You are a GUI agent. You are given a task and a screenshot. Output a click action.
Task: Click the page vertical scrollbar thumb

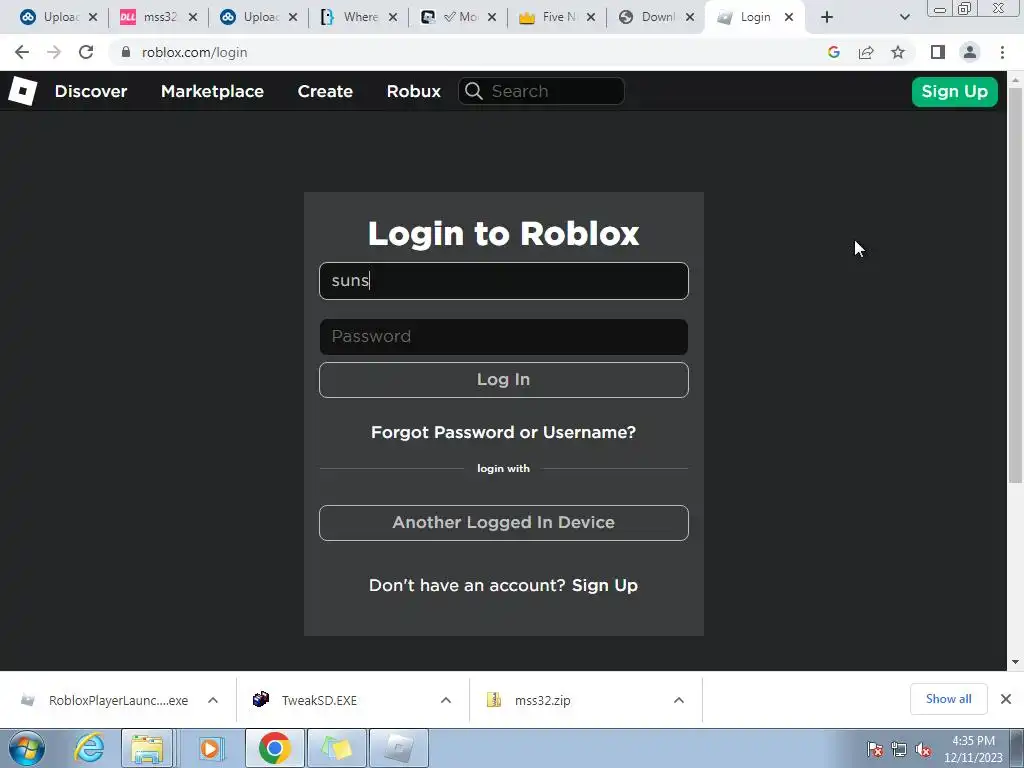click(1015, 285)
